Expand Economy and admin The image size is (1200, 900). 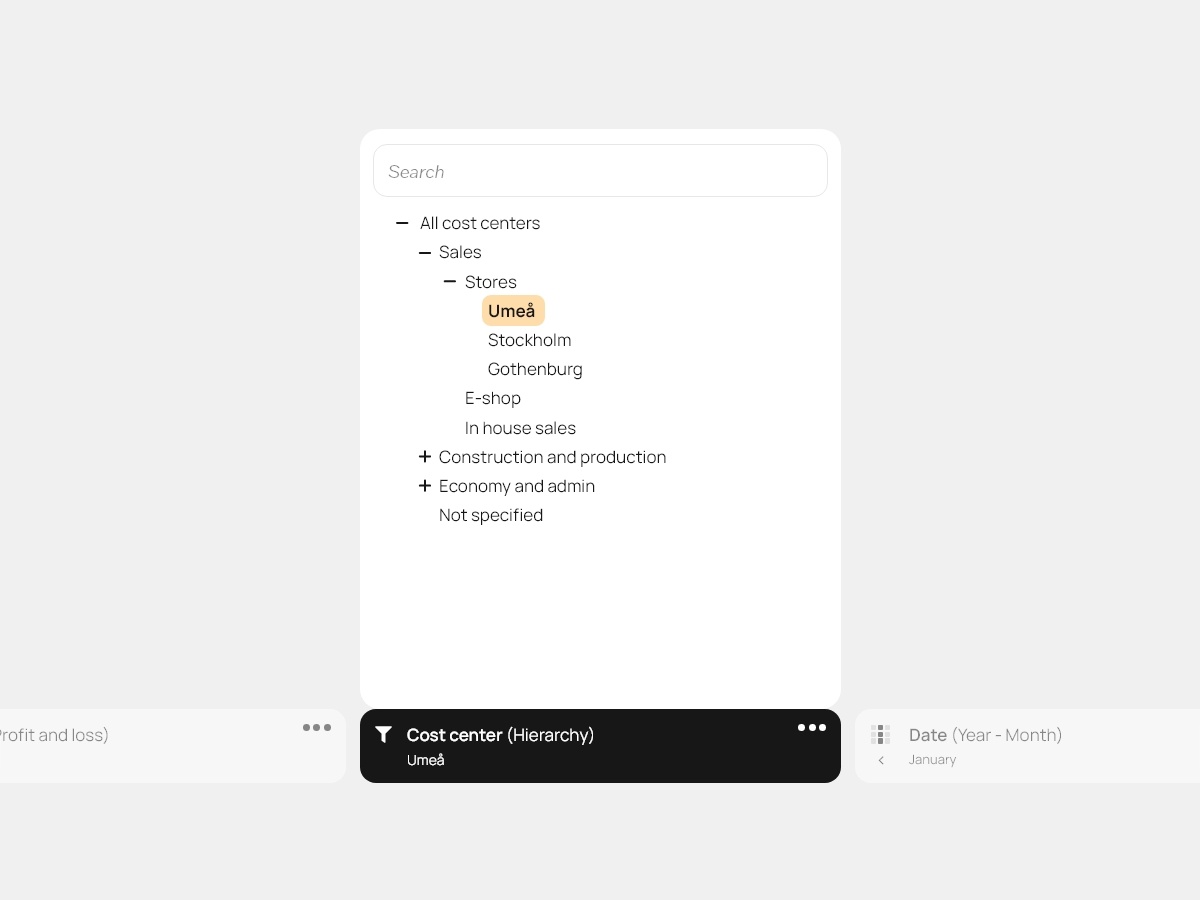(x=425, y=486)
